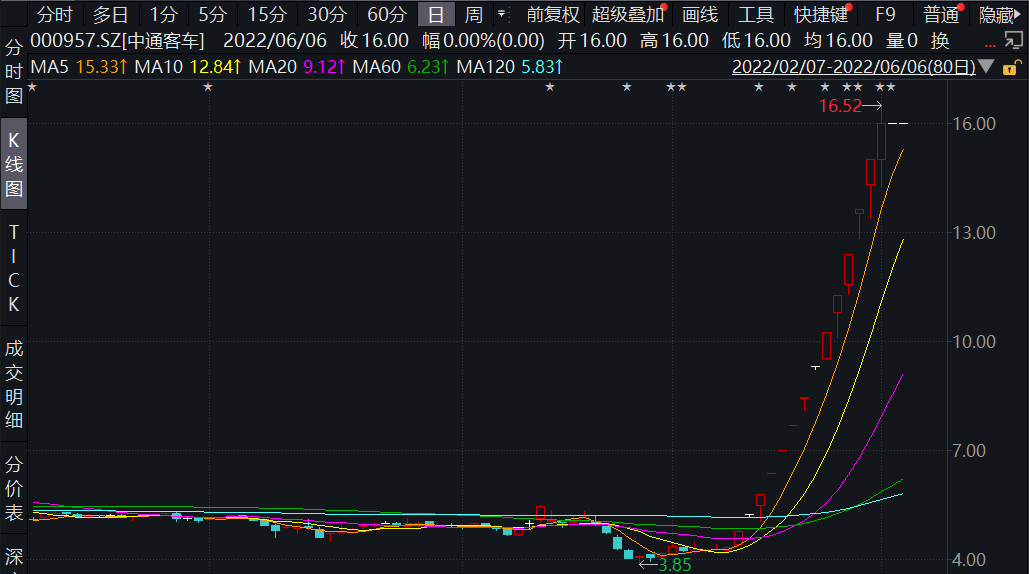Open the 普通 mode dropdown

click(940, 14)
